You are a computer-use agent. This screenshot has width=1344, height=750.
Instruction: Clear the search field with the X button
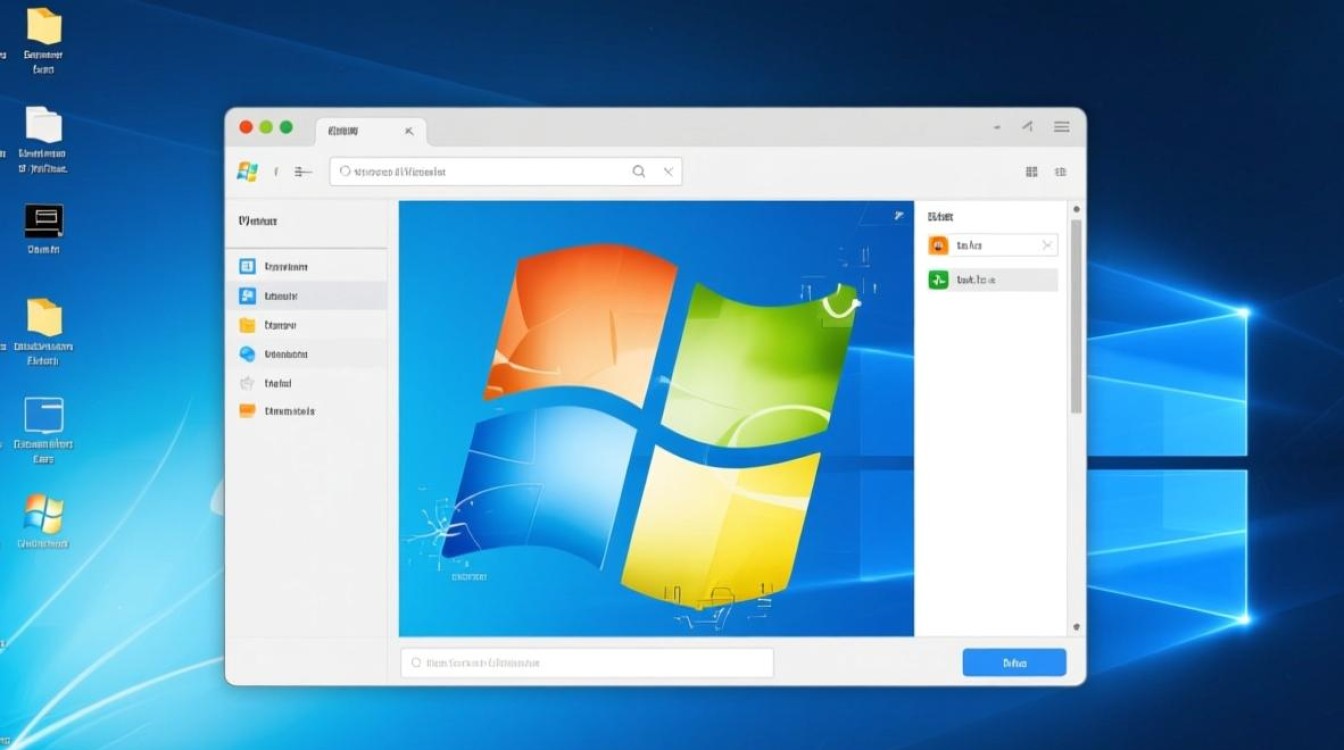click(668, 171)
